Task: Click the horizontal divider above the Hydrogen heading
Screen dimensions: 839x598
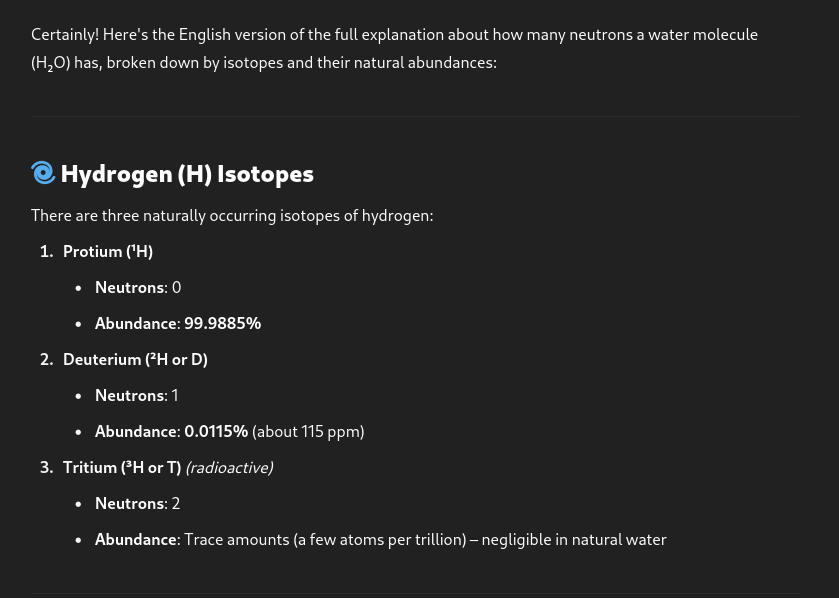Action: 415,117
